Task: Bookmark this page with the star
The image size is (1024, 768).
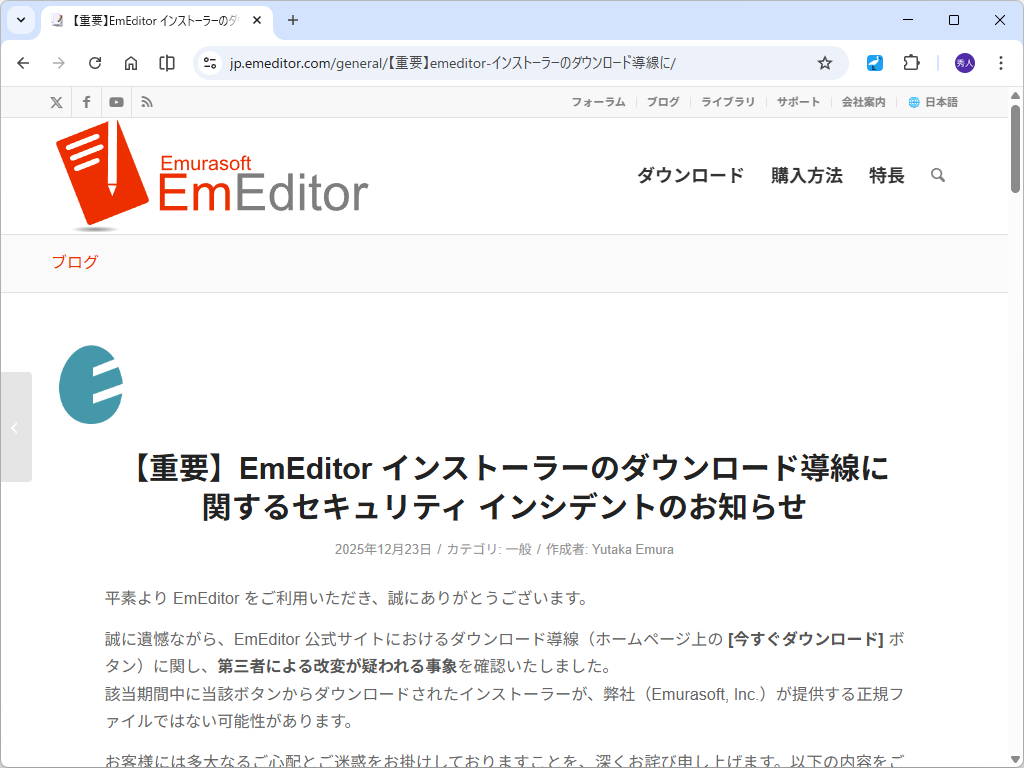Action: pos(825,63)
